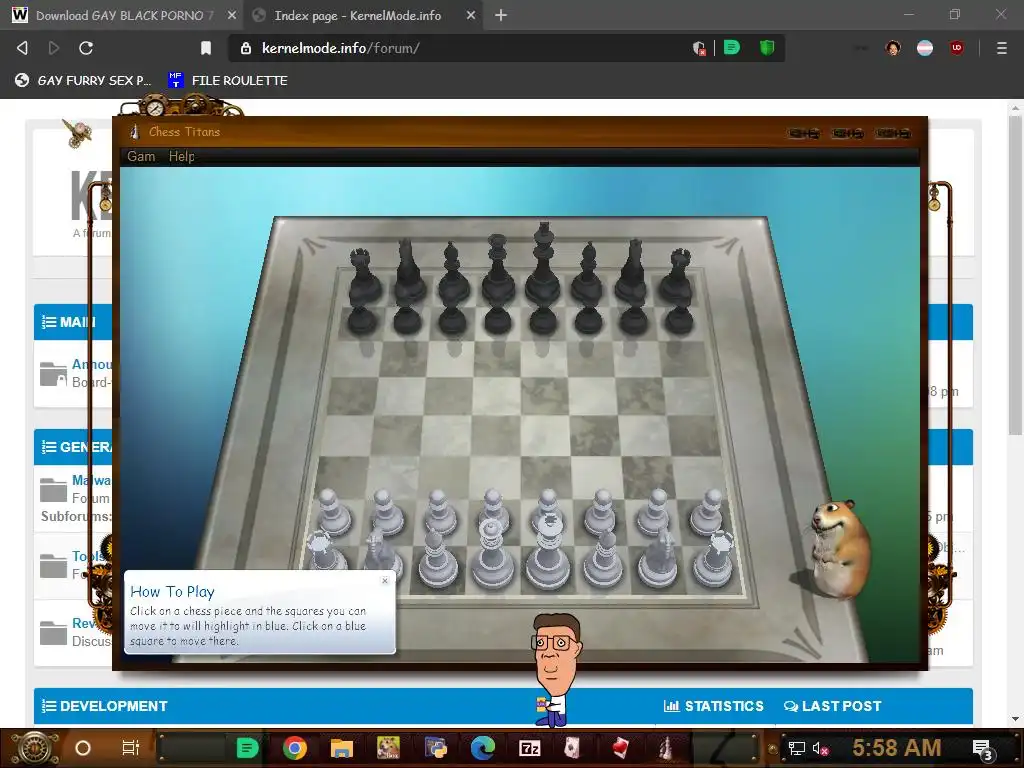The height and width of the screenshot is (768, 1024).
Task: Go back in the browser
Action: tap(22, 48)
